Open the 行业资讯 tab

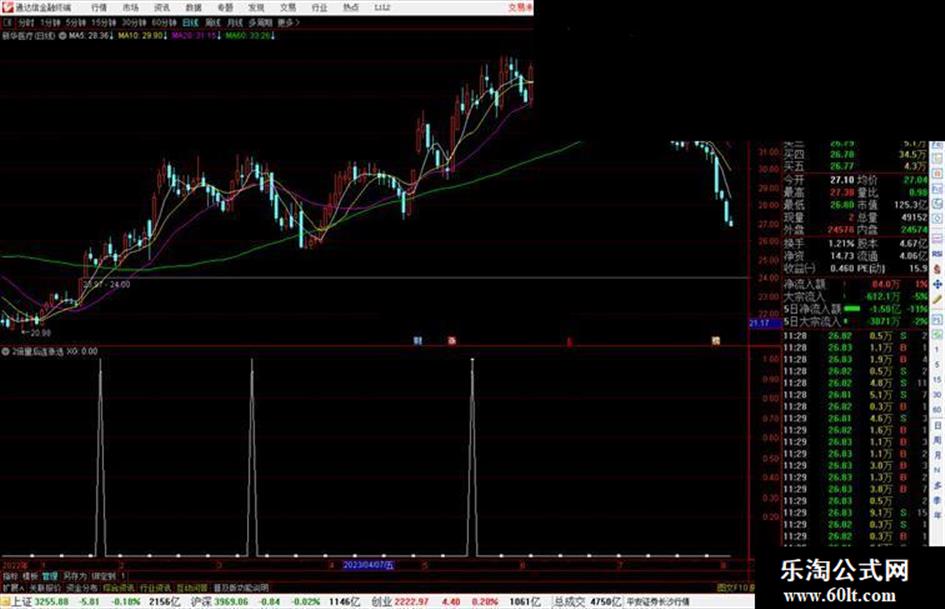(x=155, y=587)
